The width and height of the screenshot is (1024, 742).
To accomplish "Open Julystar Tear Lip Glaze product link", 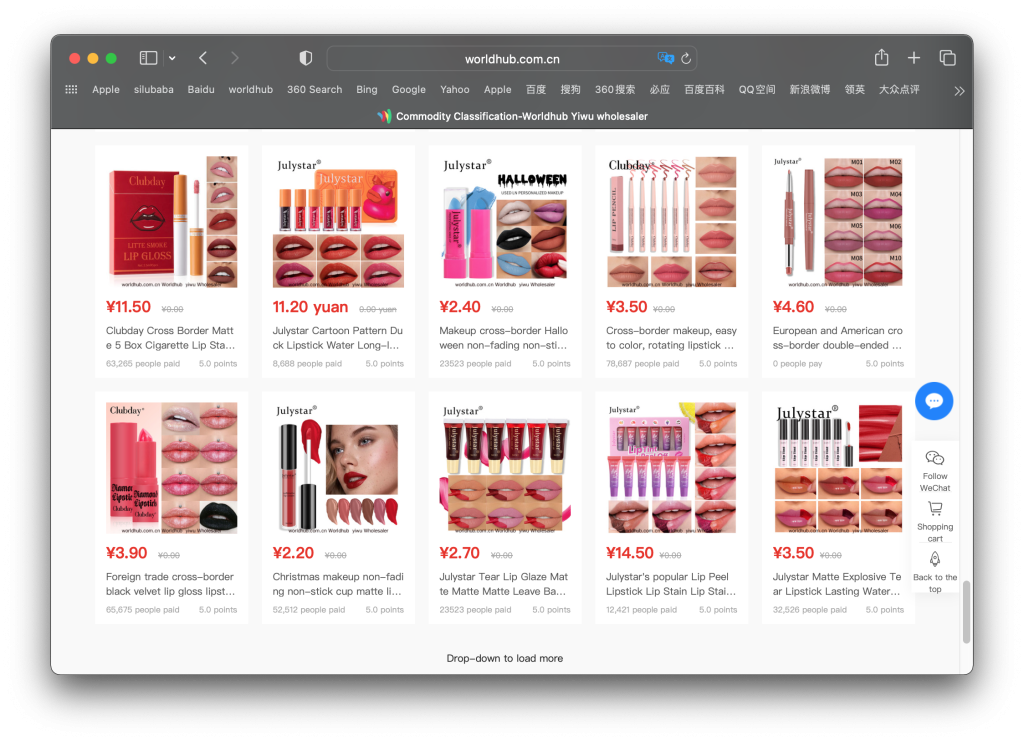I will [503, 584].
